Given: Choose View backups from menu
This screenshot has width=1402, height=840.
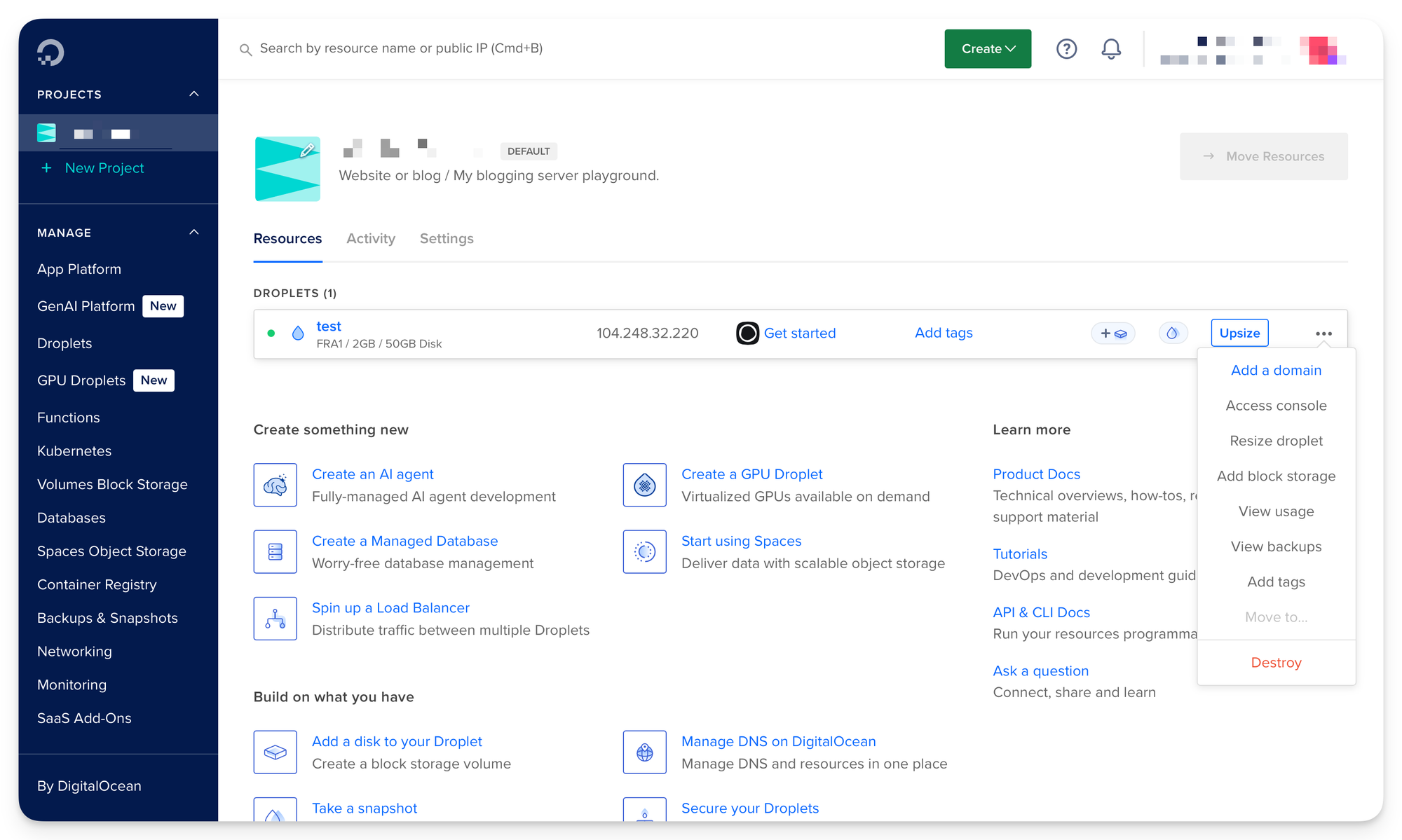Looking at the screenshot, I should point(1276,546).
